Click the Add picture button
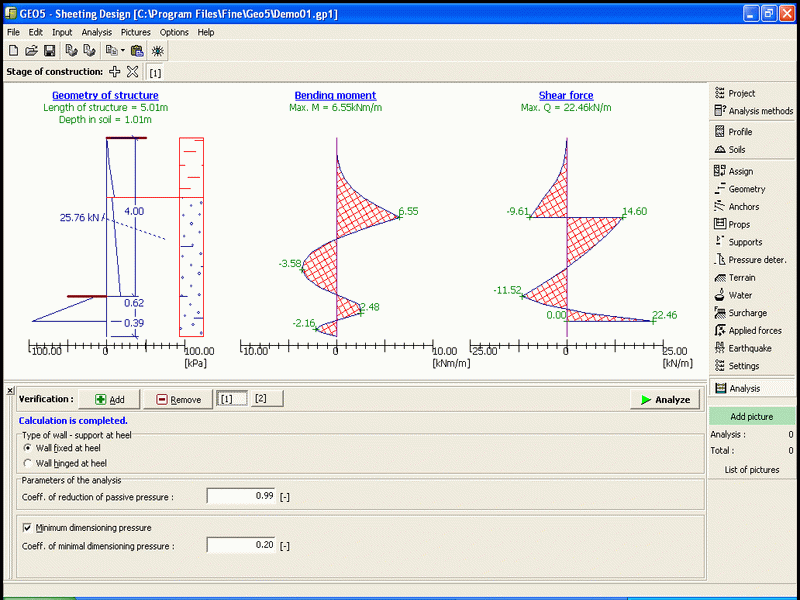The image size is (800, 600). click(753, 416)
